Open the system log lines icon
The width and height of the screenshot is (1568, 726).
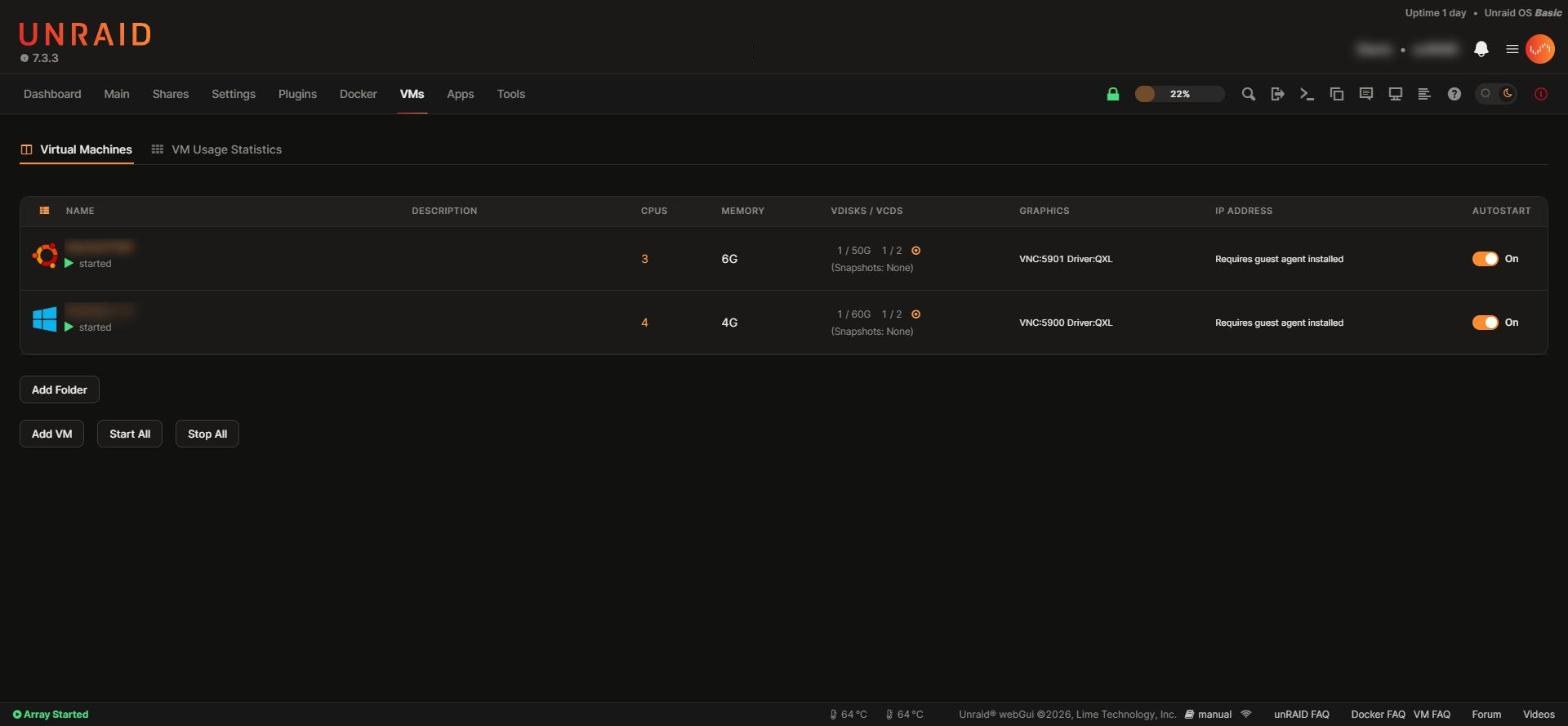(1424, 94)
